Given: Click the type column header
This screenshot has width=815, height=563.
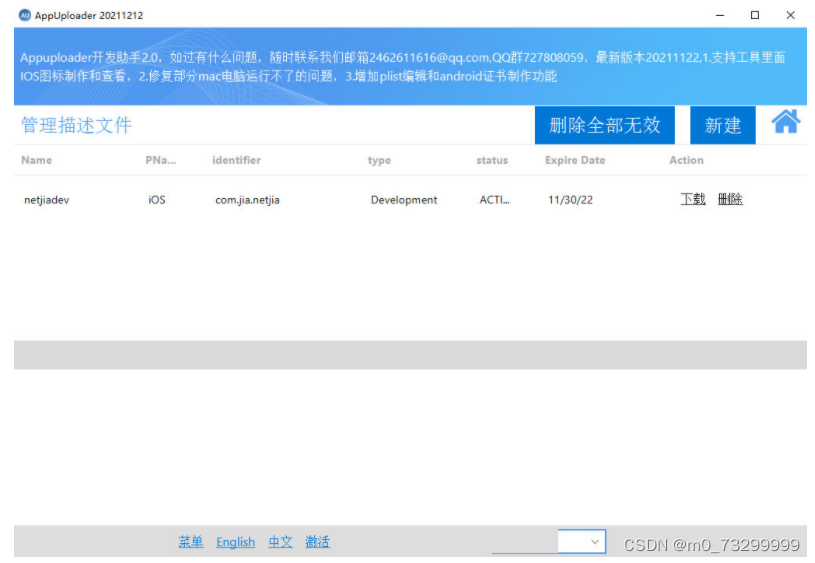Looking at the screenshot, I should pyautogui.click(x=379, y=161).
